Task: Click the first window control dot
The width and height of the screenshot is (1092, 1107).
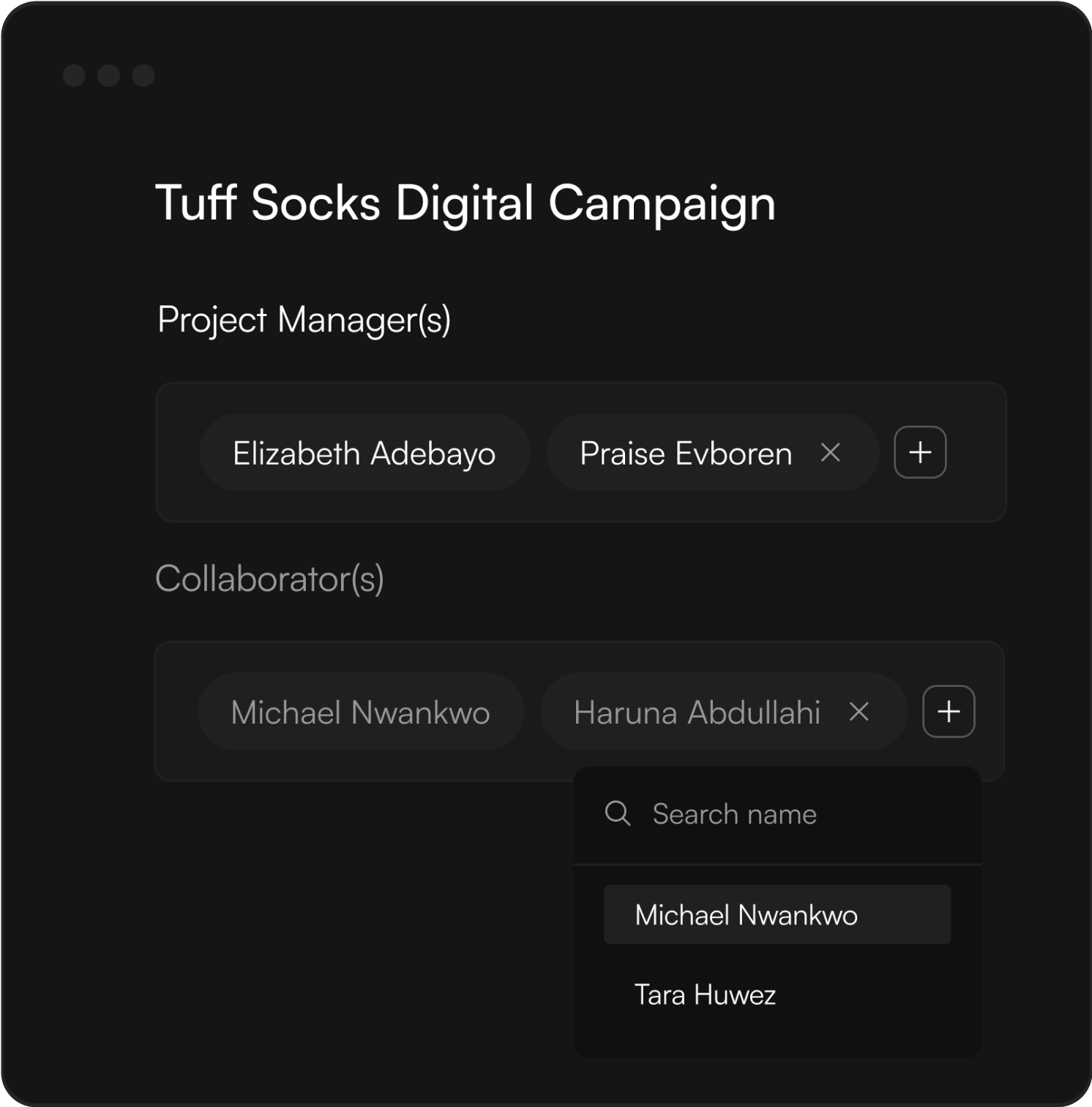Action: coord(74,75)
